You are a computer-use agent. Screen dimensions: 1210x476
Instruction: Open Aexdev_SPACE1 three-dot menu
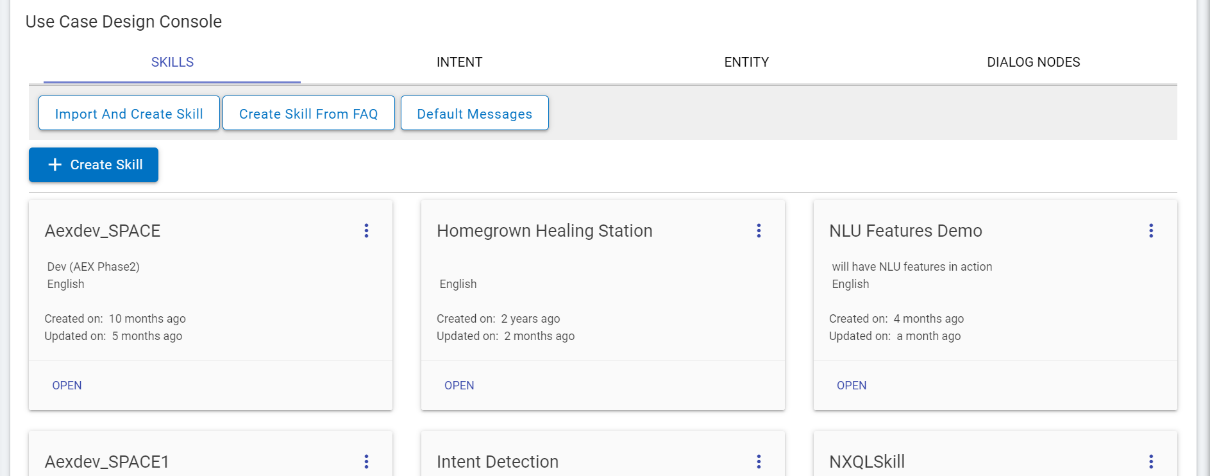tap(366, 461)
